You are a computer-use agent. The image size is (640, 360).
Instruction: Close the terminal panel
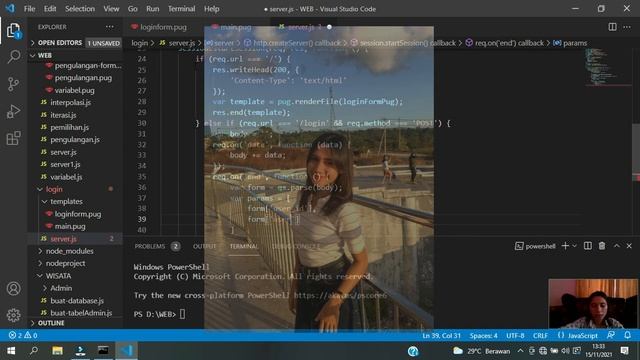point(629,246)
